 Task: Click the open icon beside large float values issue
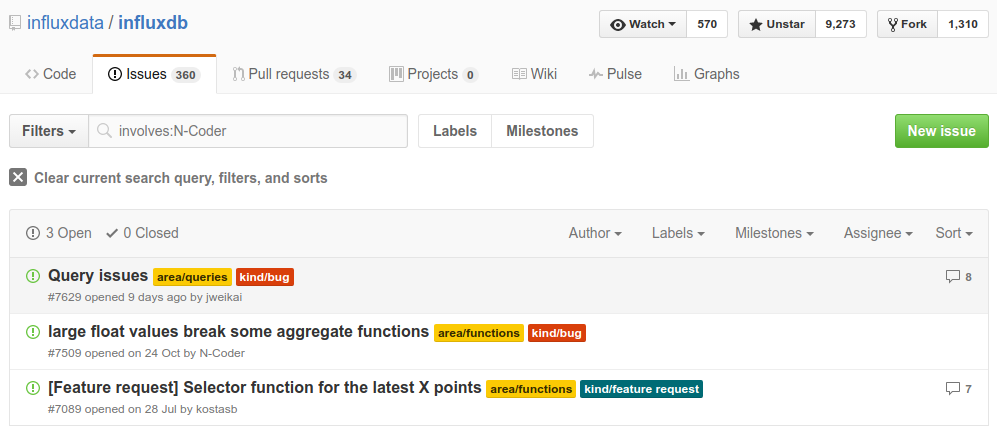point(32,332)
